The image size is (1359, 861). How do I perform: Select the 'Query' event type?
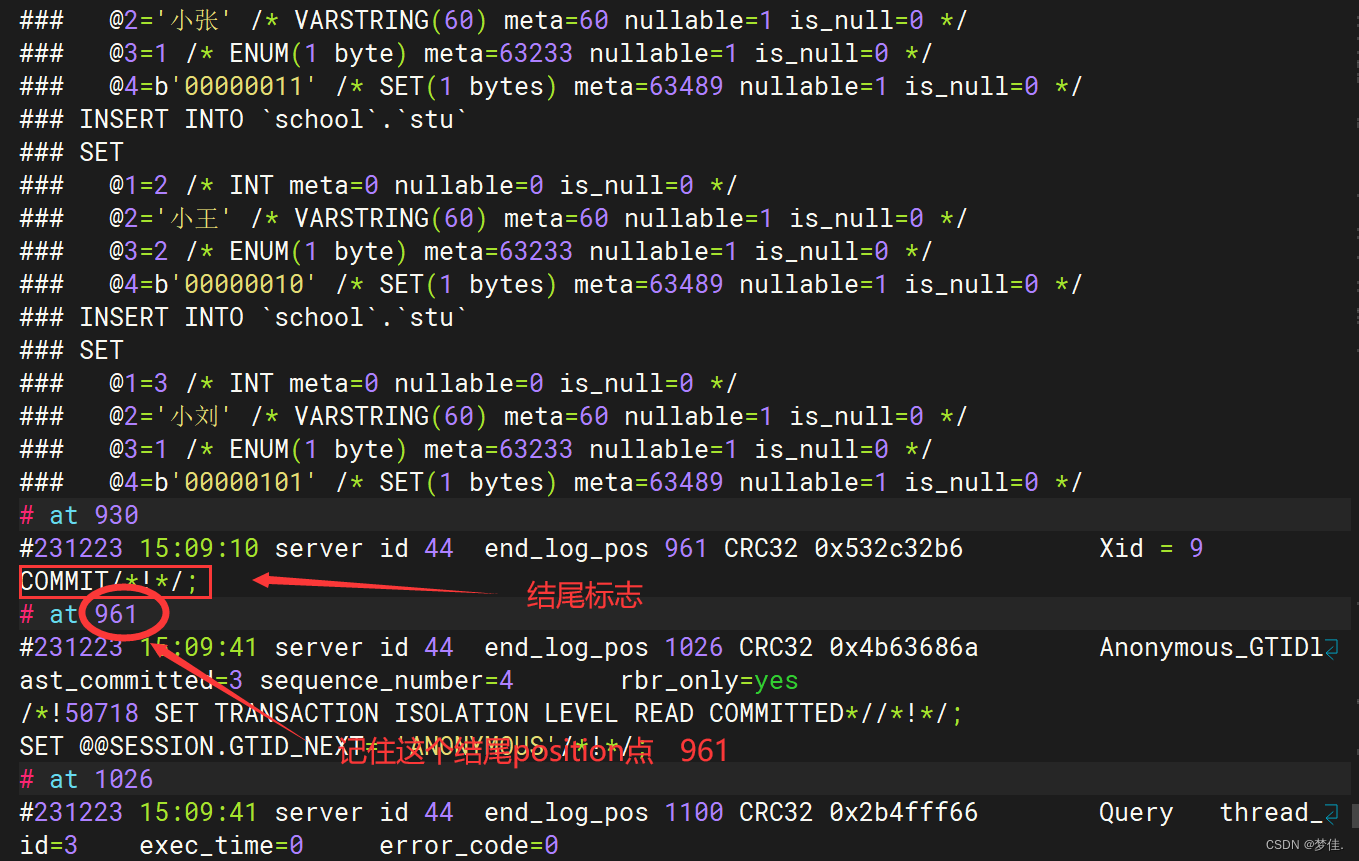[1136, 813]
